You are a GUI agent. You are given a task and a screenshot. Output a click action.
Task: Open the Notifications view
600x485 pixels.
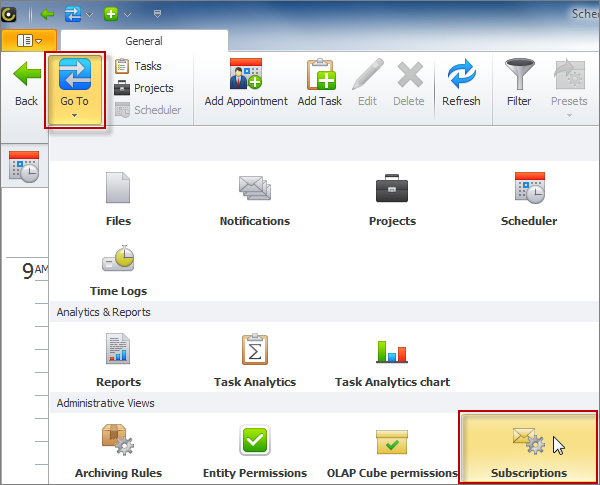coord(255,198)
